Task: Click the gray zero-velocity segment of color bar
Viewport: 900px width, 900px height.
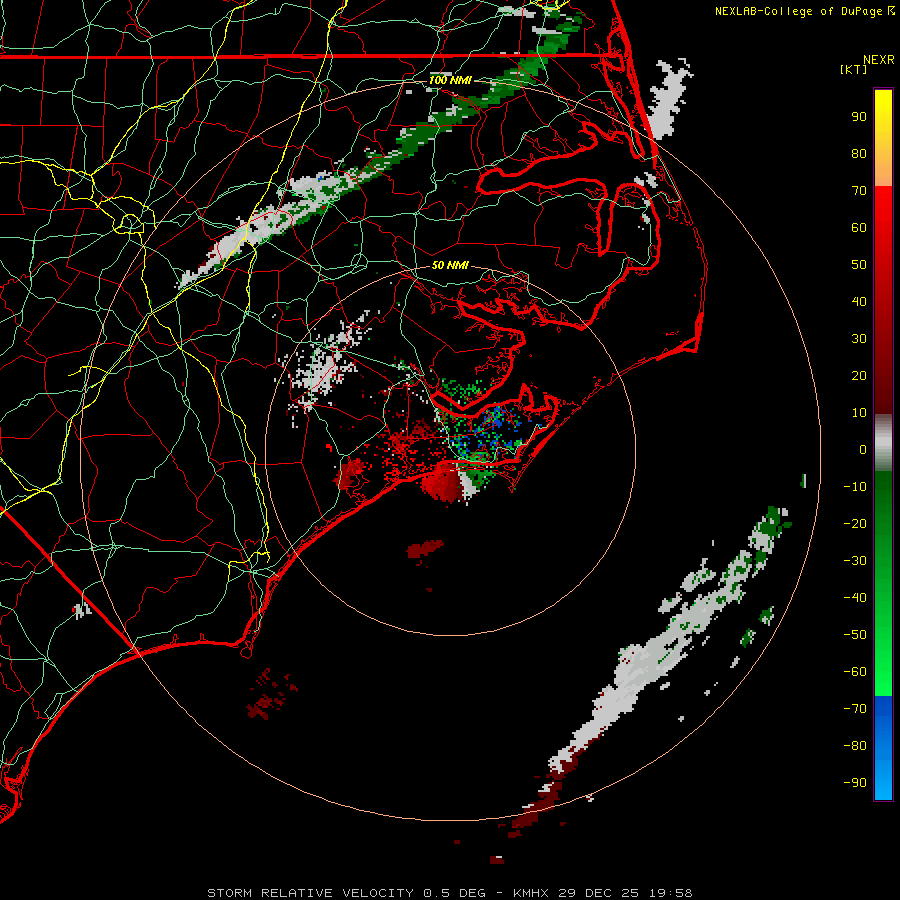Action: coord(883,443)
